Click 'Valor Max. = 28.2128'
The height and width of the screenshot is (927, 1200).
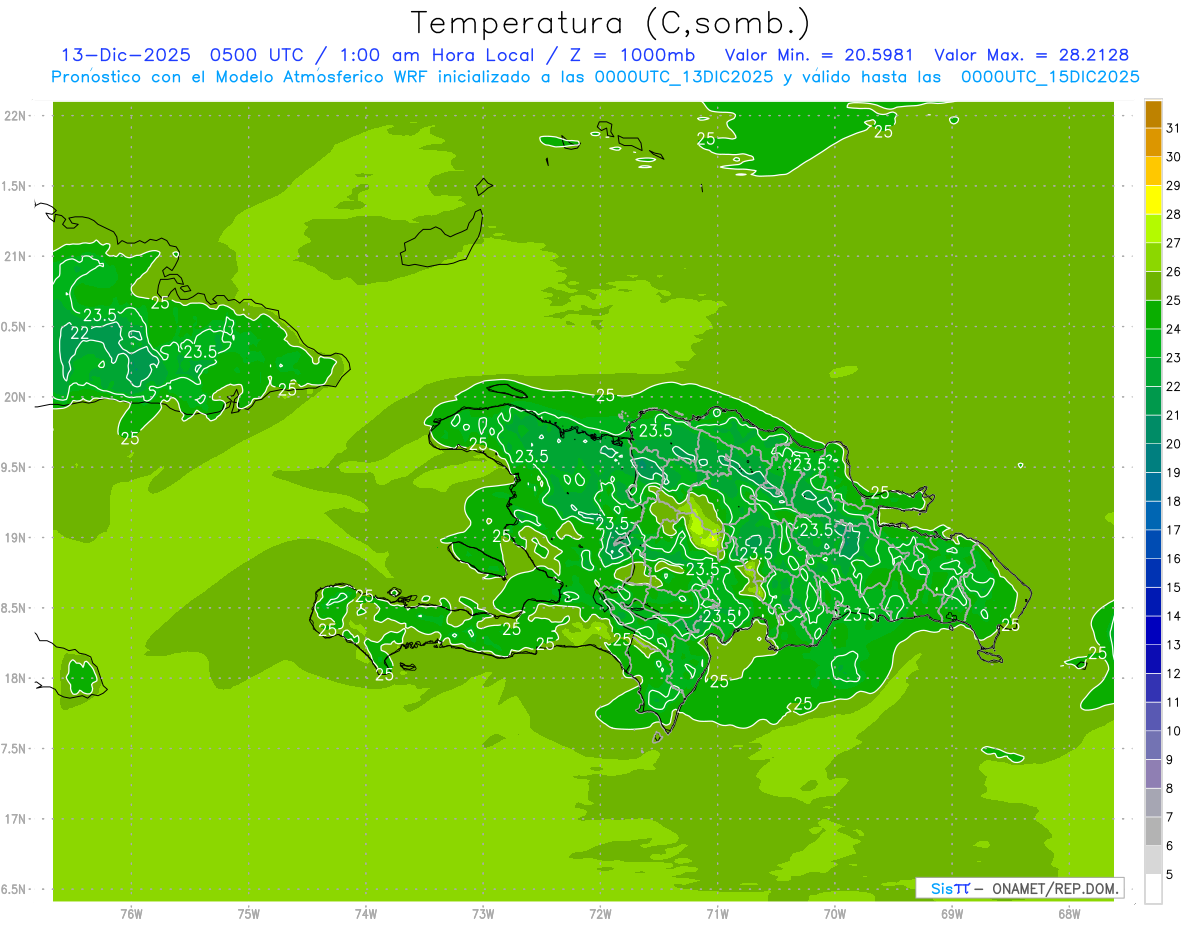[1031, 55]
